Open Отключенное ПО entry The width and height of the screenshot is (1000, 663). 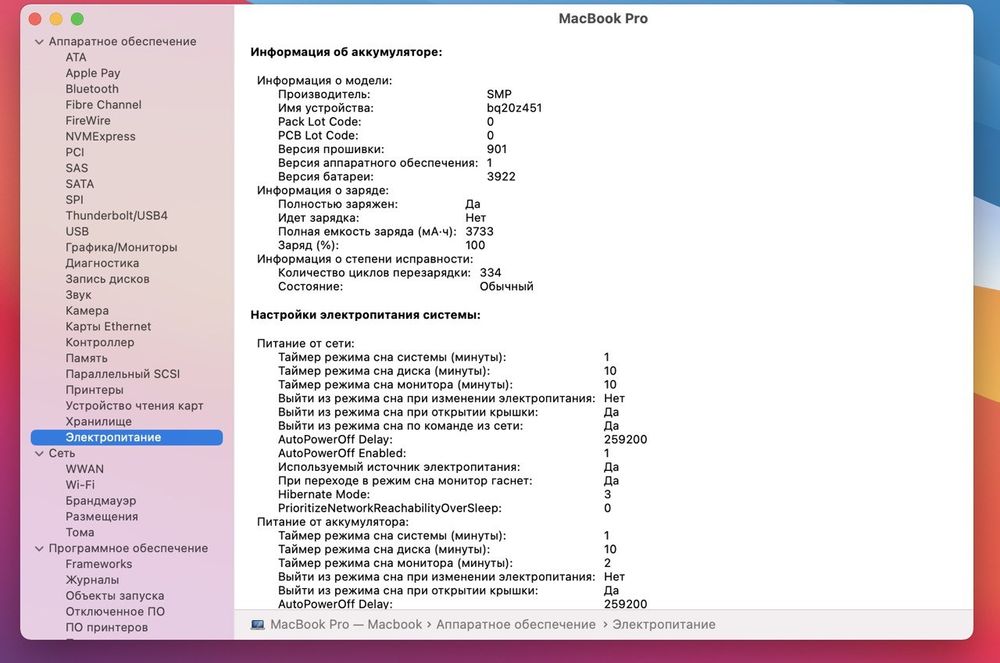point(115,612)
